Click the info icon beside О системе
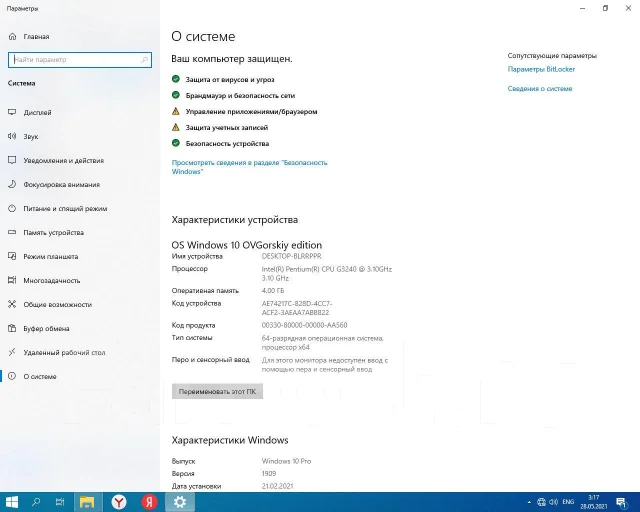The width and height of the screenshot is (640, 512). (12, 376)
